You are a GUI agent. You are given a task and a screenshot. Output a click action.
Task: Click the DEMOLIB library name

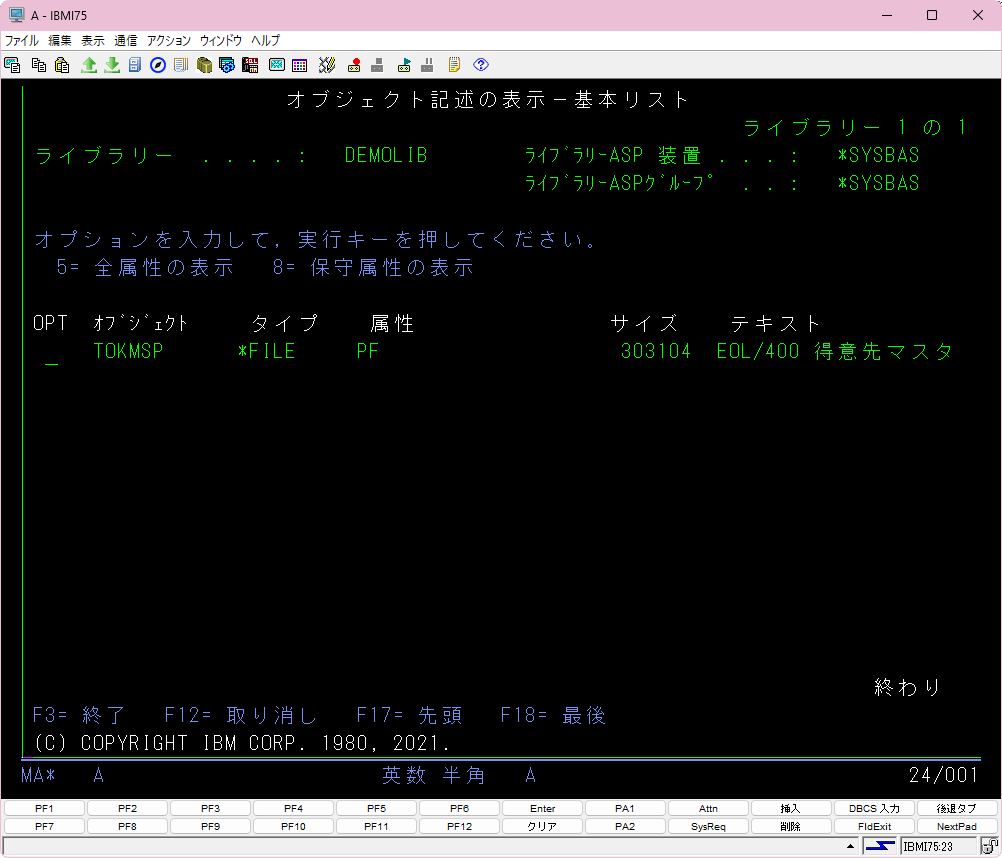[x=386, y=155]
